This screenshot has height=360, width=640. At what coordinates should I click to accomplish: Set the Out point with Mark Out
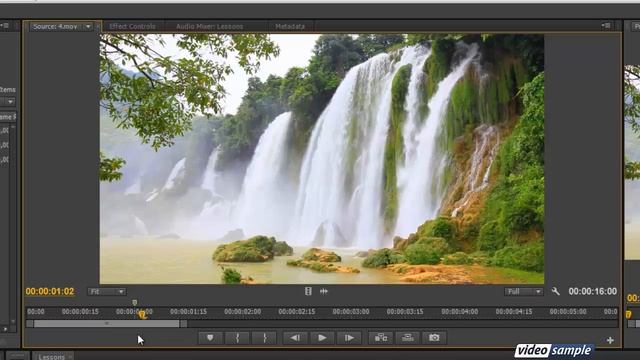tap(264, 338)
